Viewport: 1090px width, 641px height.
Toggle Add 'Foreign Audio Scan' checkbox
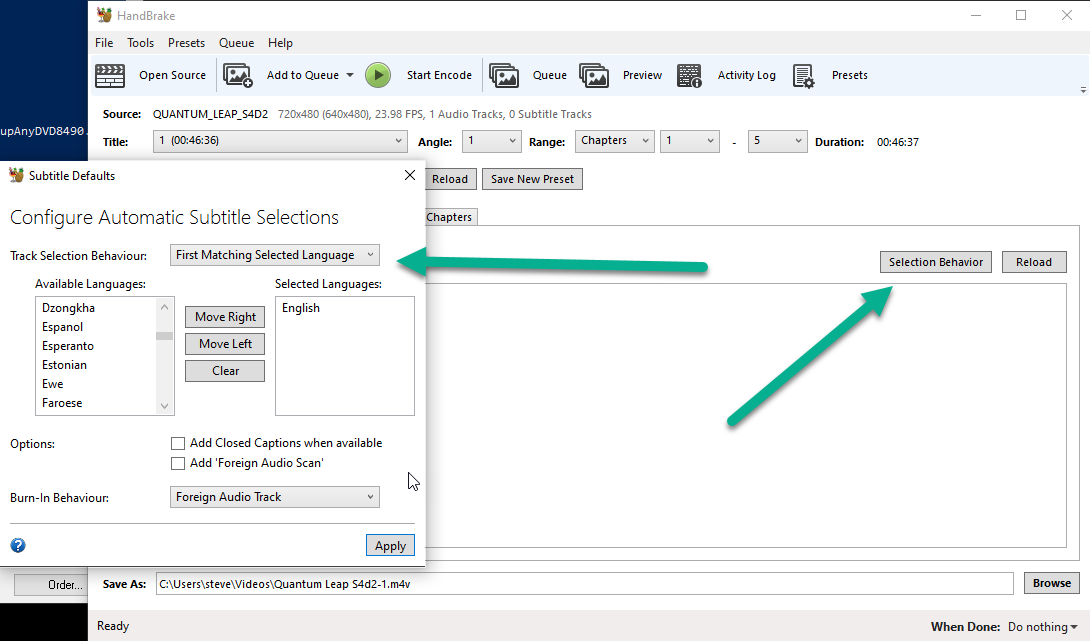pos(178,463)
